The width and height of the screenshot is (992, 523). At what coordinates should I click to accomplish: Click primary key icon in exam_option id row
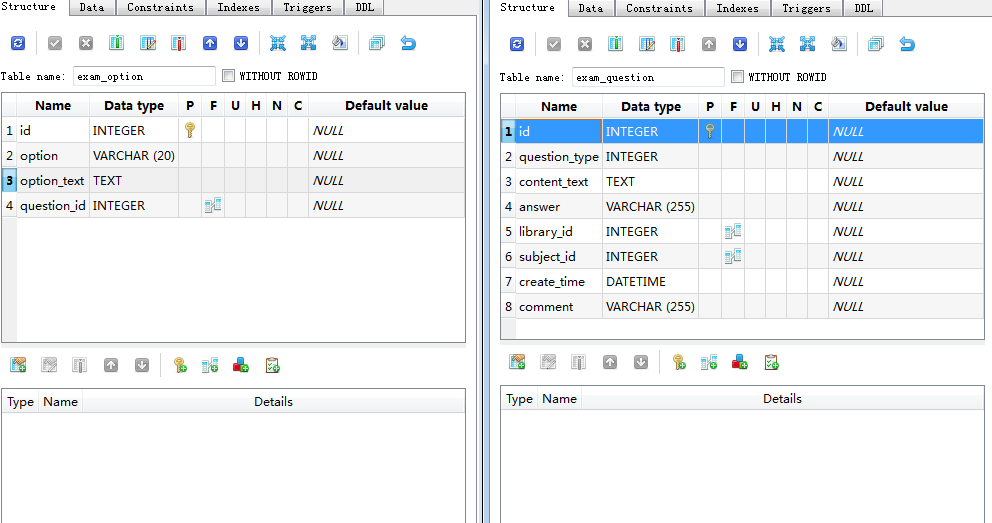click(190, 130)
